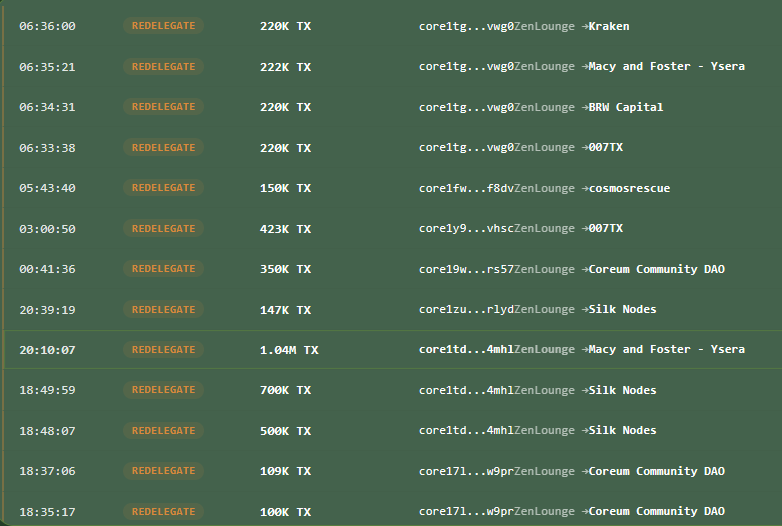Open core171...w9pr address in the 18:37:06 row
This screenshot has width=782, height=526.
(x=466, y=471)
